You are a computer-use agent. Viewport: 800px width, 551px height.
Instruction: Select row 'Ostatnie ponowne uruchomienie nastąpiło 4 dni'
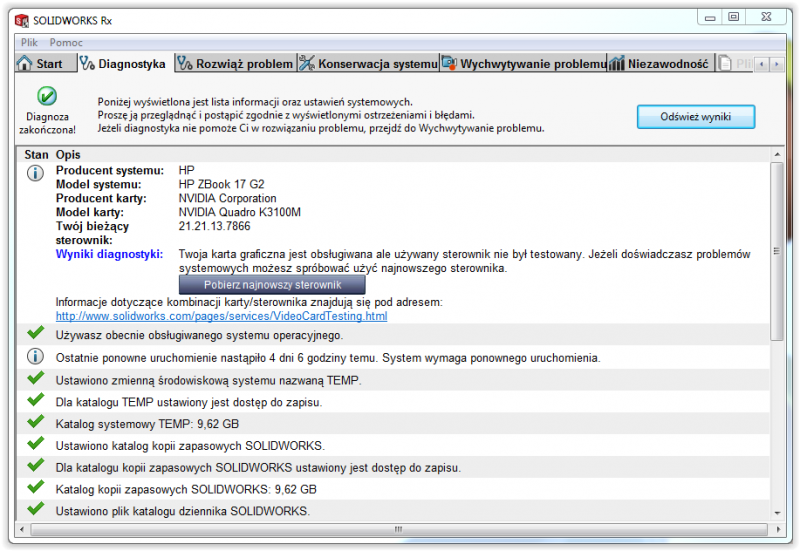point(393,358)
